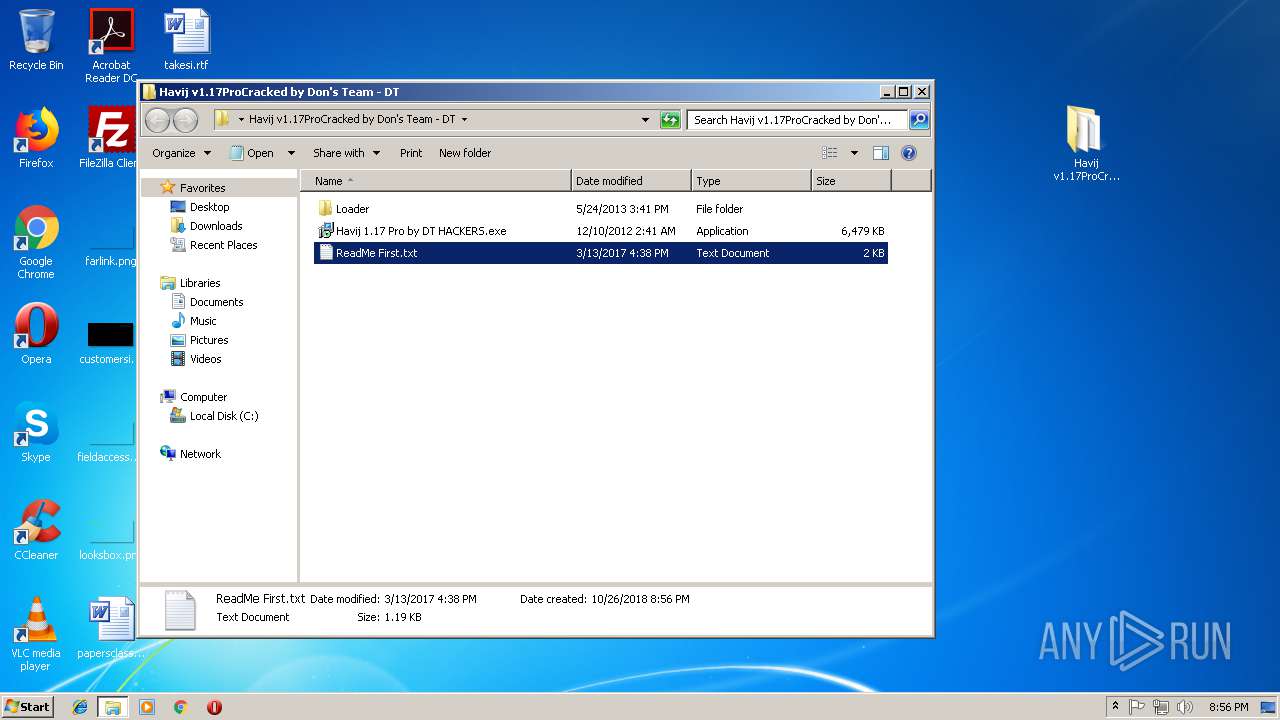
Task: Click New folder toolbar button
Action: tap(465, 153)
